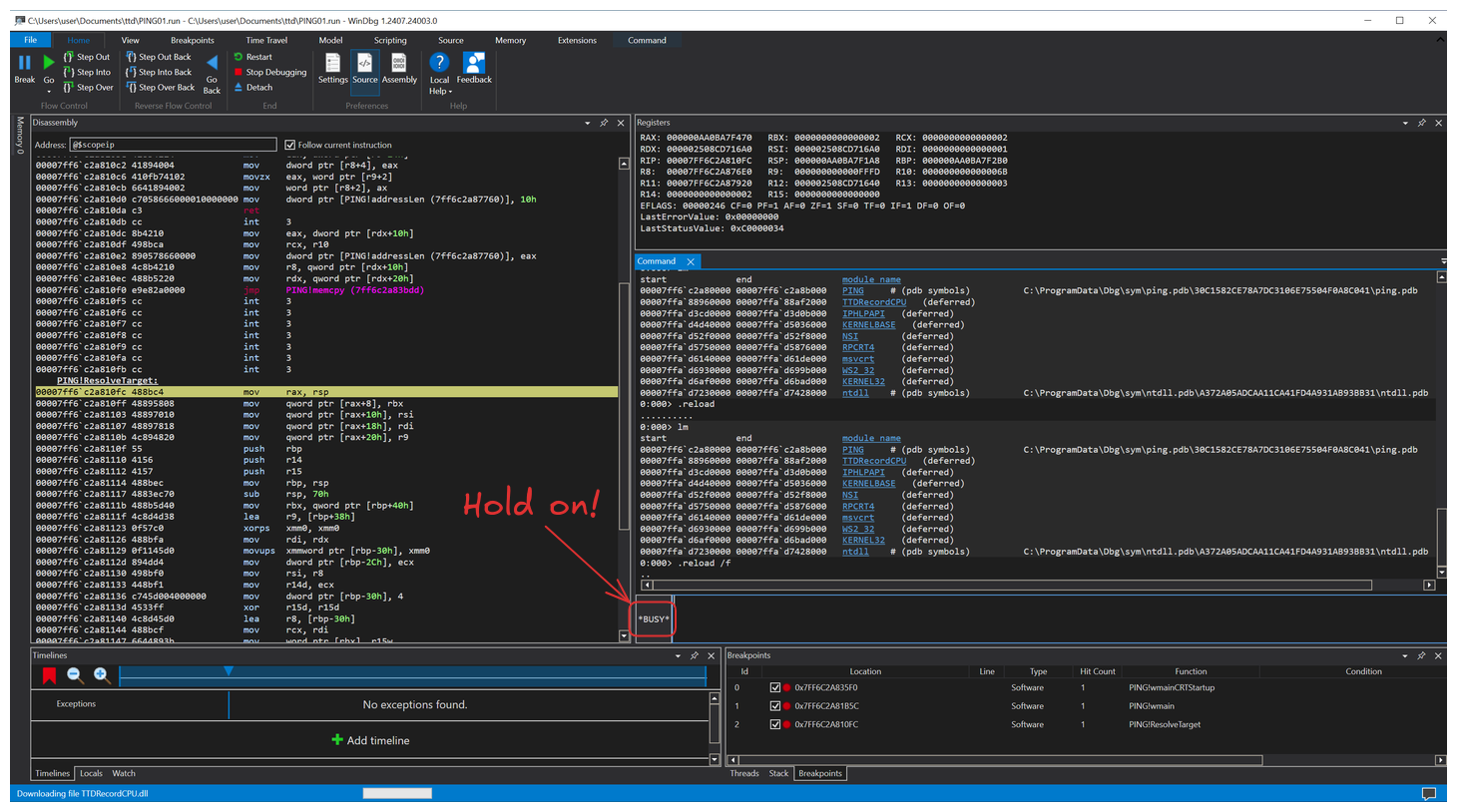Click the zoom in magnifier in Timelines

click(101, 675)
